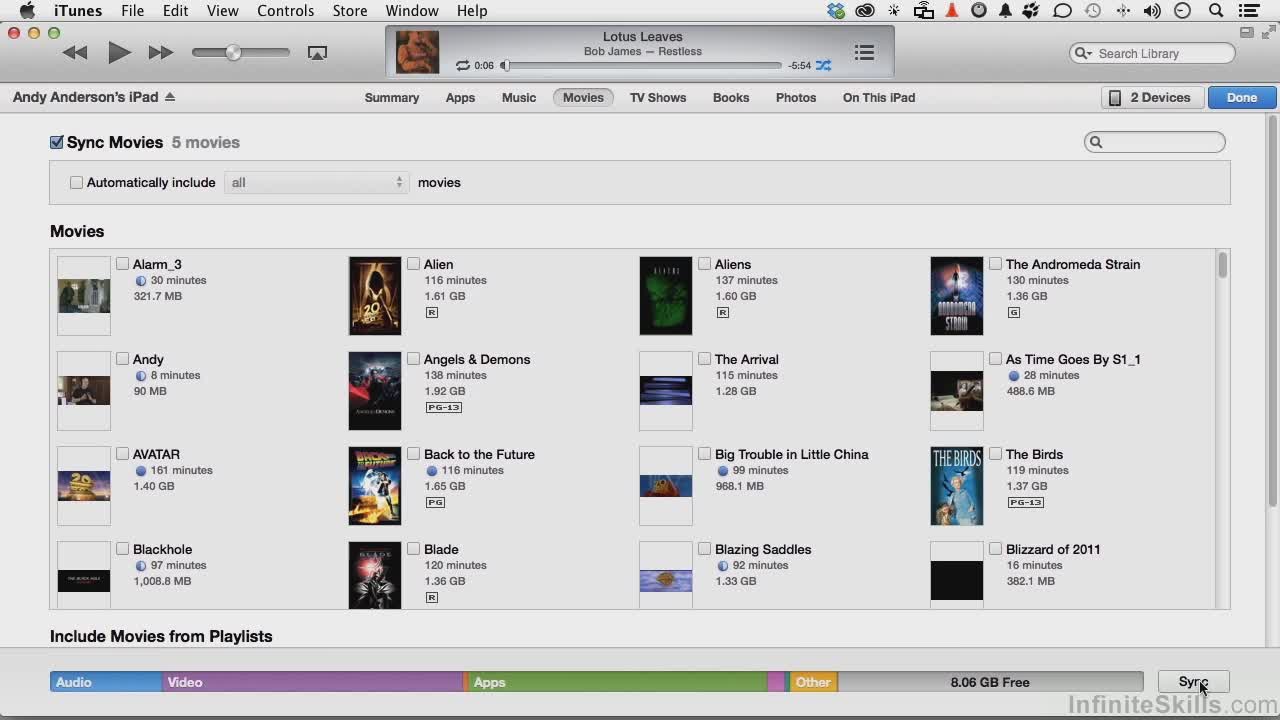This screenshot has width=1280, height=720.
Task: Check the Alarm_3 movie checkbox
Action: point(122,264)
